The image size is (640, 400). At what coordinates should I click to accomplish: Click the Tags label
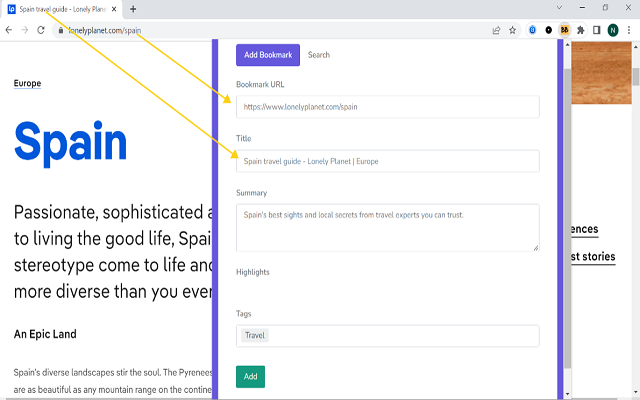point(243,314)
